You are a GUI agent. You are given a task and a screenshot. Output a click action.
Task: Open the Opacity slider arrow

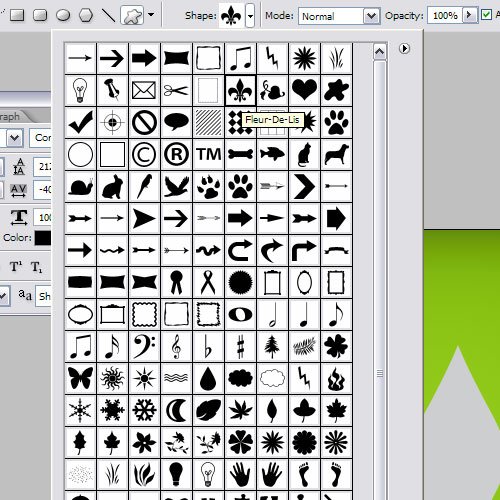tap(469, 15)
